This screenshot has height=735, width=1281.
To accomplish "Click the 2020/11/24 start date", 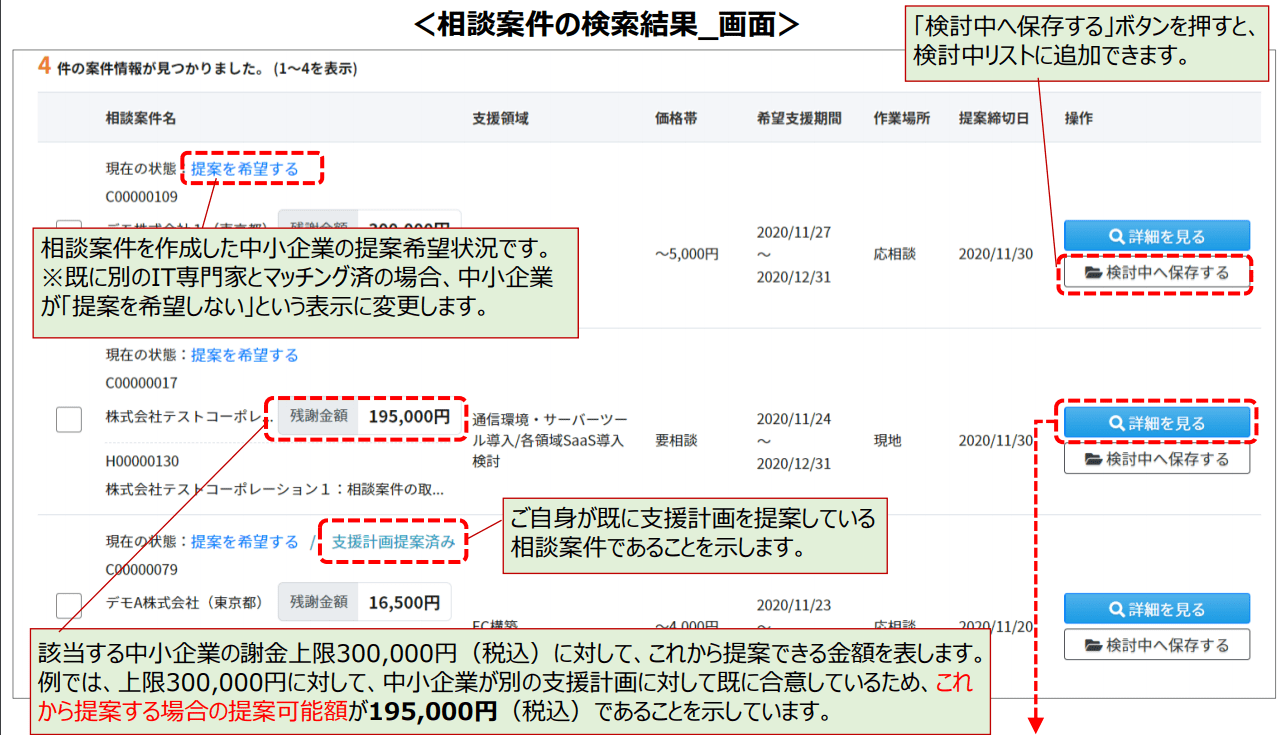I will [794, 418].
